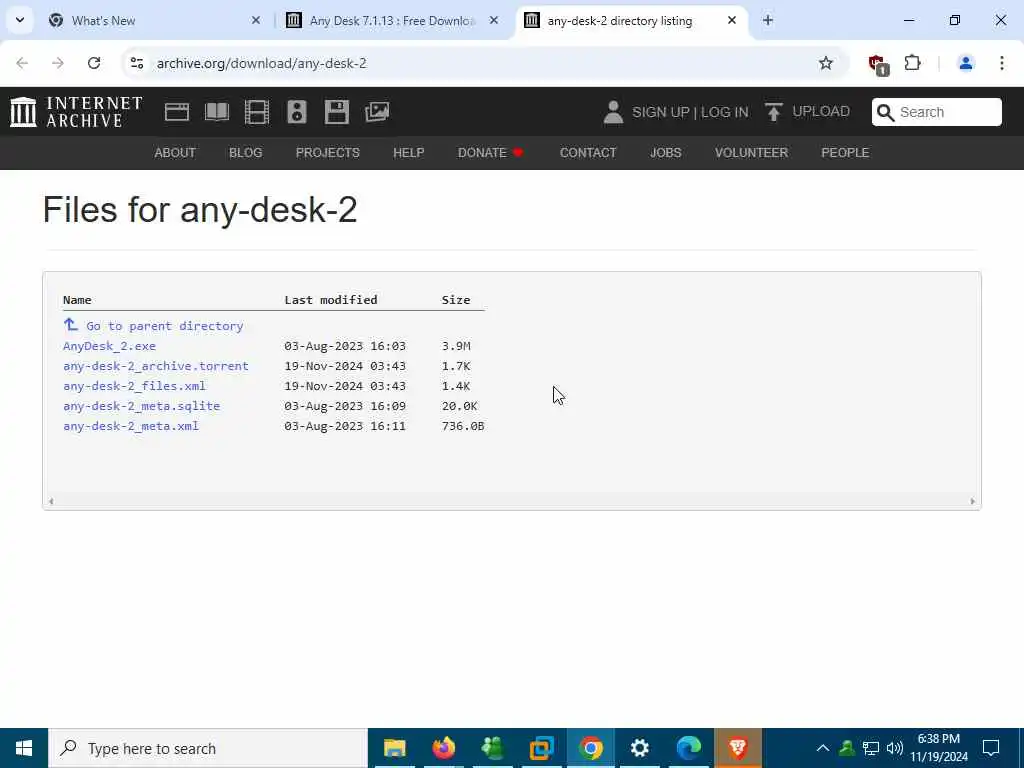Open the tab search dropdown arrow
1024x768 pixels.
pos(20,20)
